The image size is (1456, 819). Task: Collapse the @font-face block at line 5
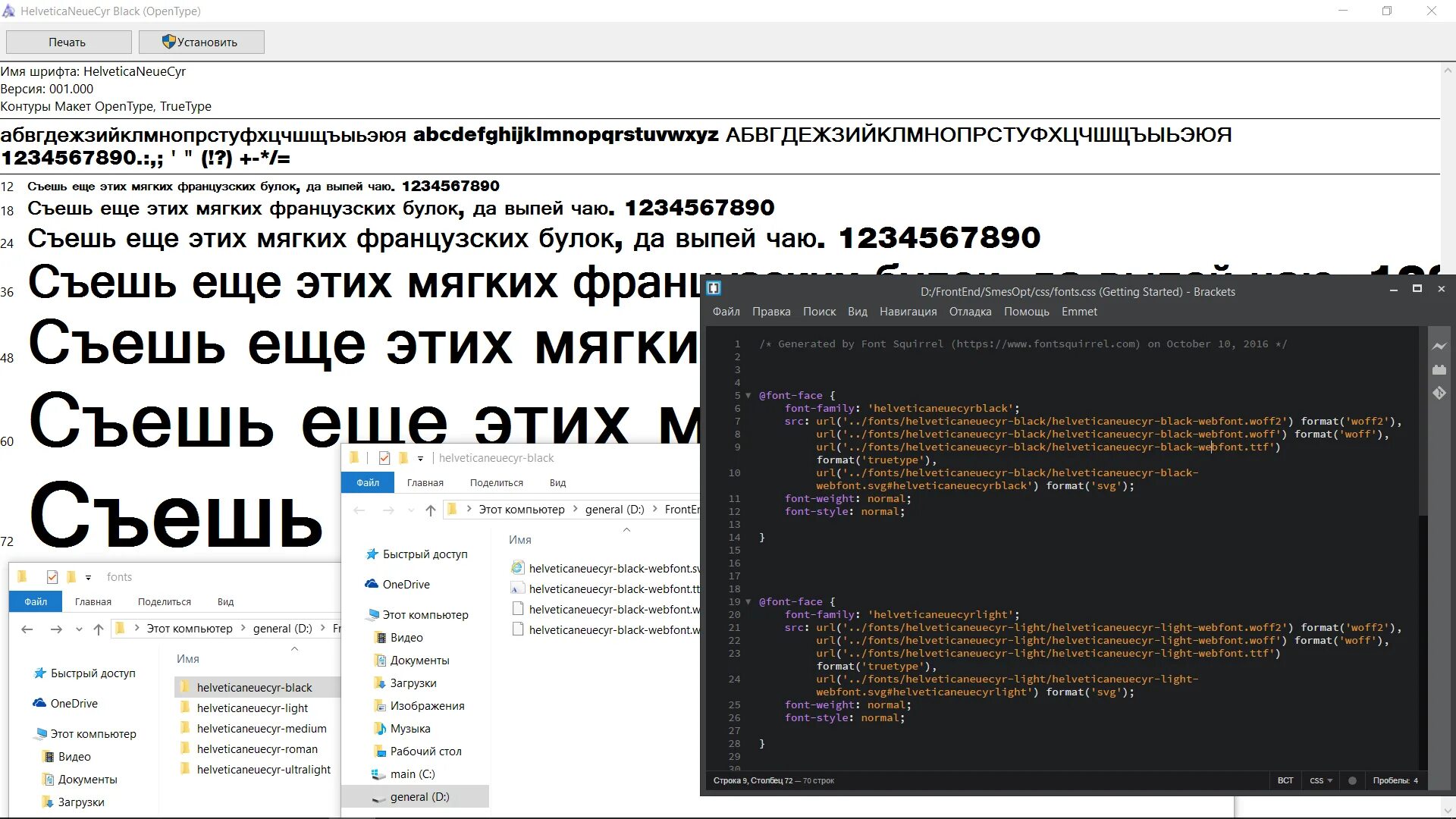click(x=748, y=395)
